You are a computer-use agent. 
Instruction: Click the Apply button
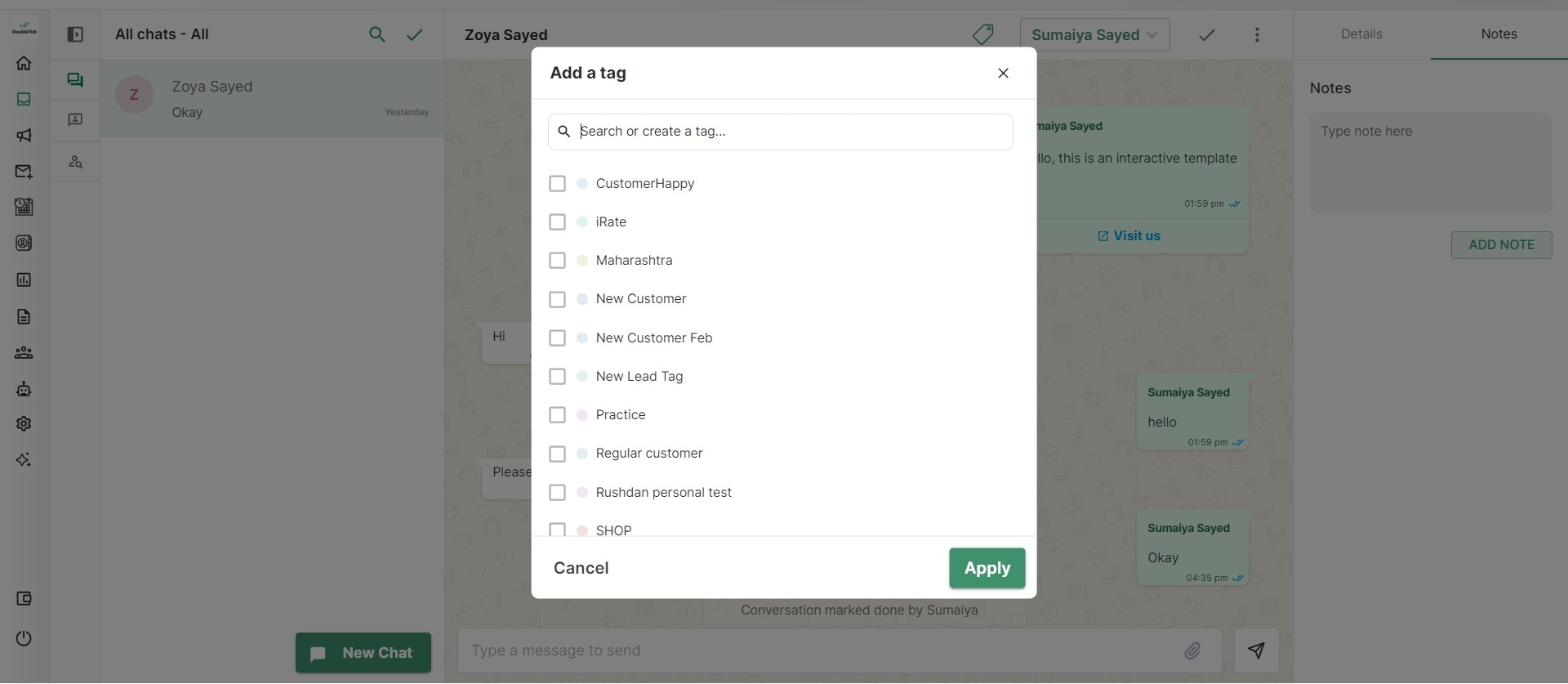click(987, 568)
